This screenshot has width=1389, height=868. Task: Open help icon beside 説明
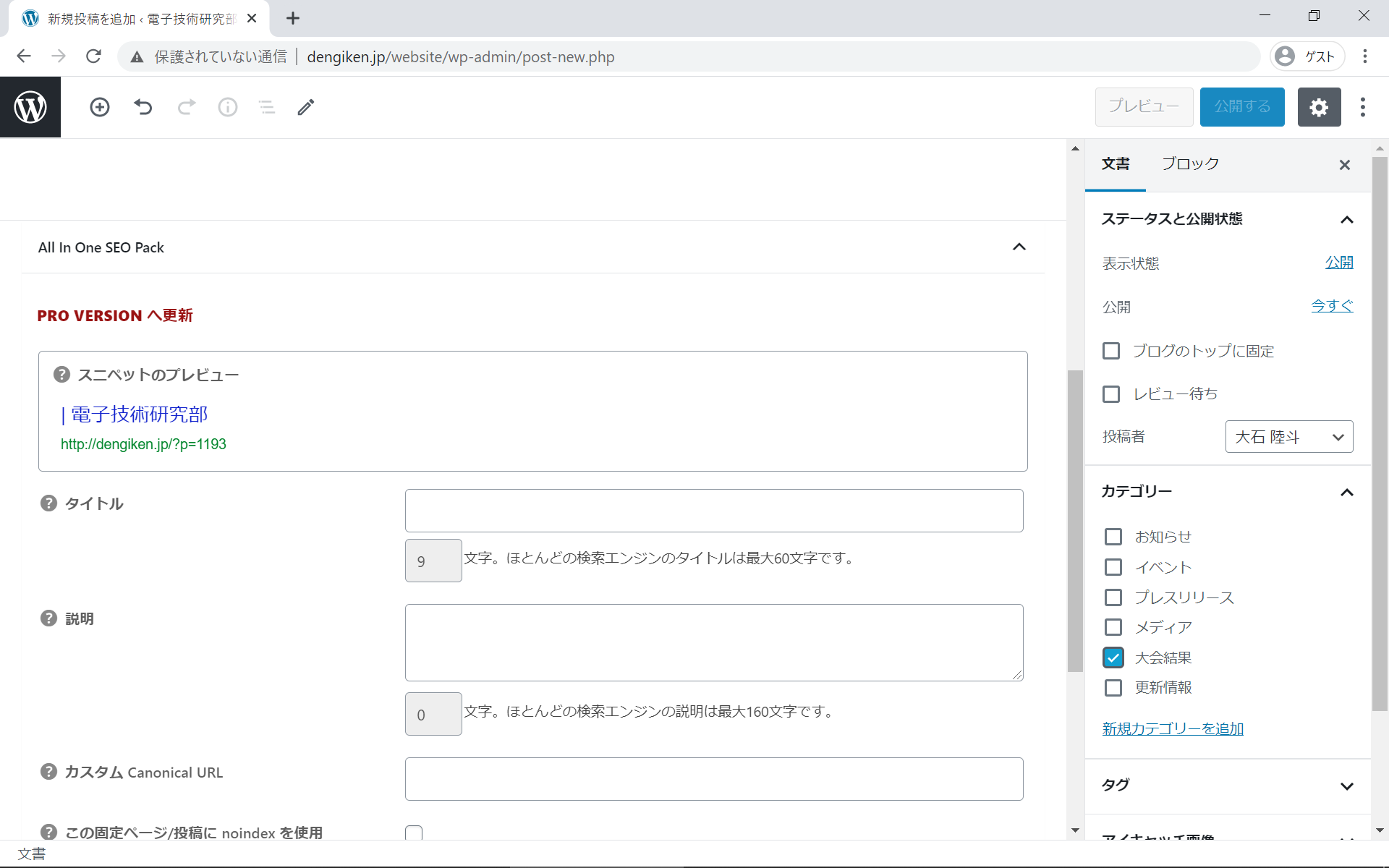tap(48, 618)
